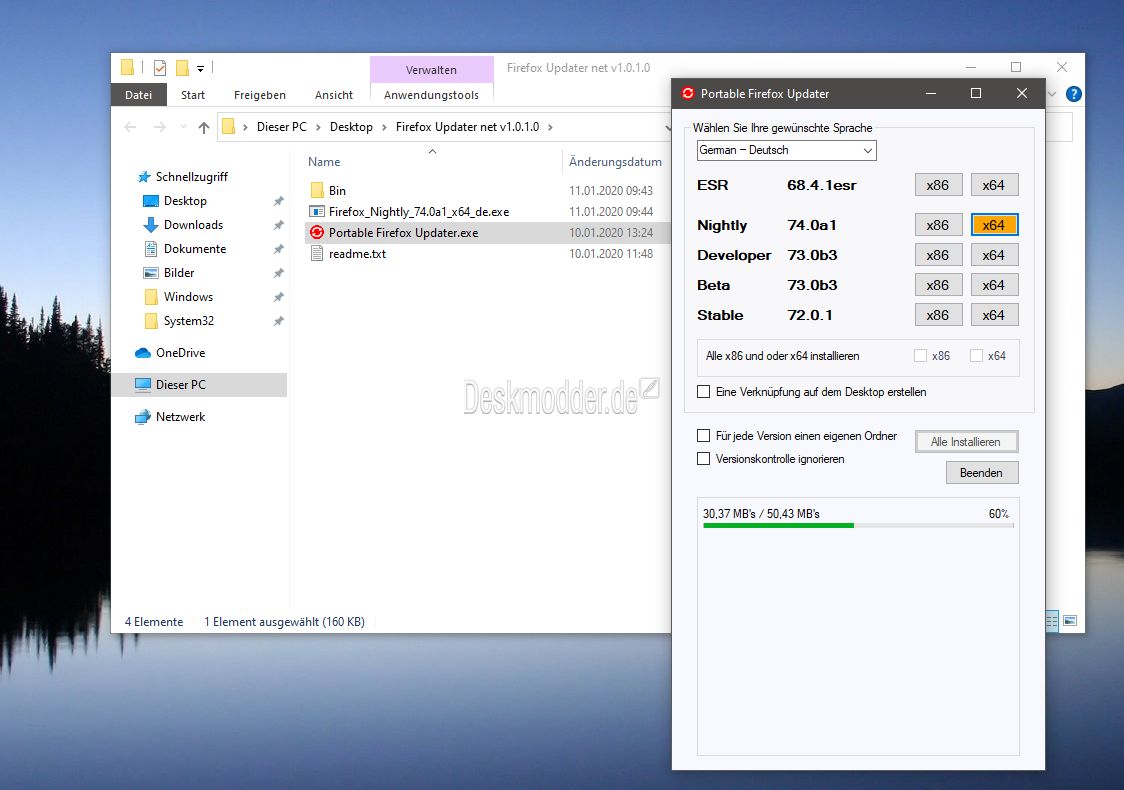
Task: Open Downloads via its blue arrow icon
Action: pyautogui.click(x=151, y=225)
